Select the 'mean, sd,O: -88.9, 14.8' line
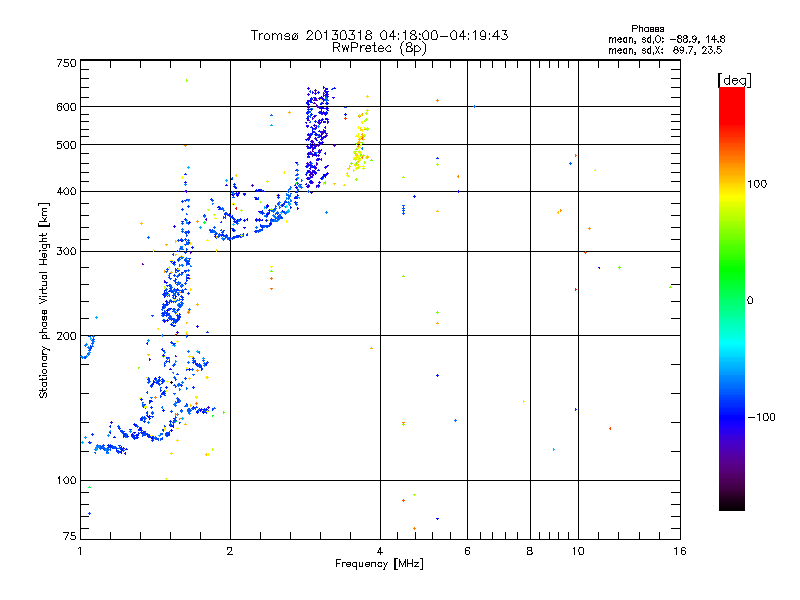The image size is (800, 600). [666, 39]
